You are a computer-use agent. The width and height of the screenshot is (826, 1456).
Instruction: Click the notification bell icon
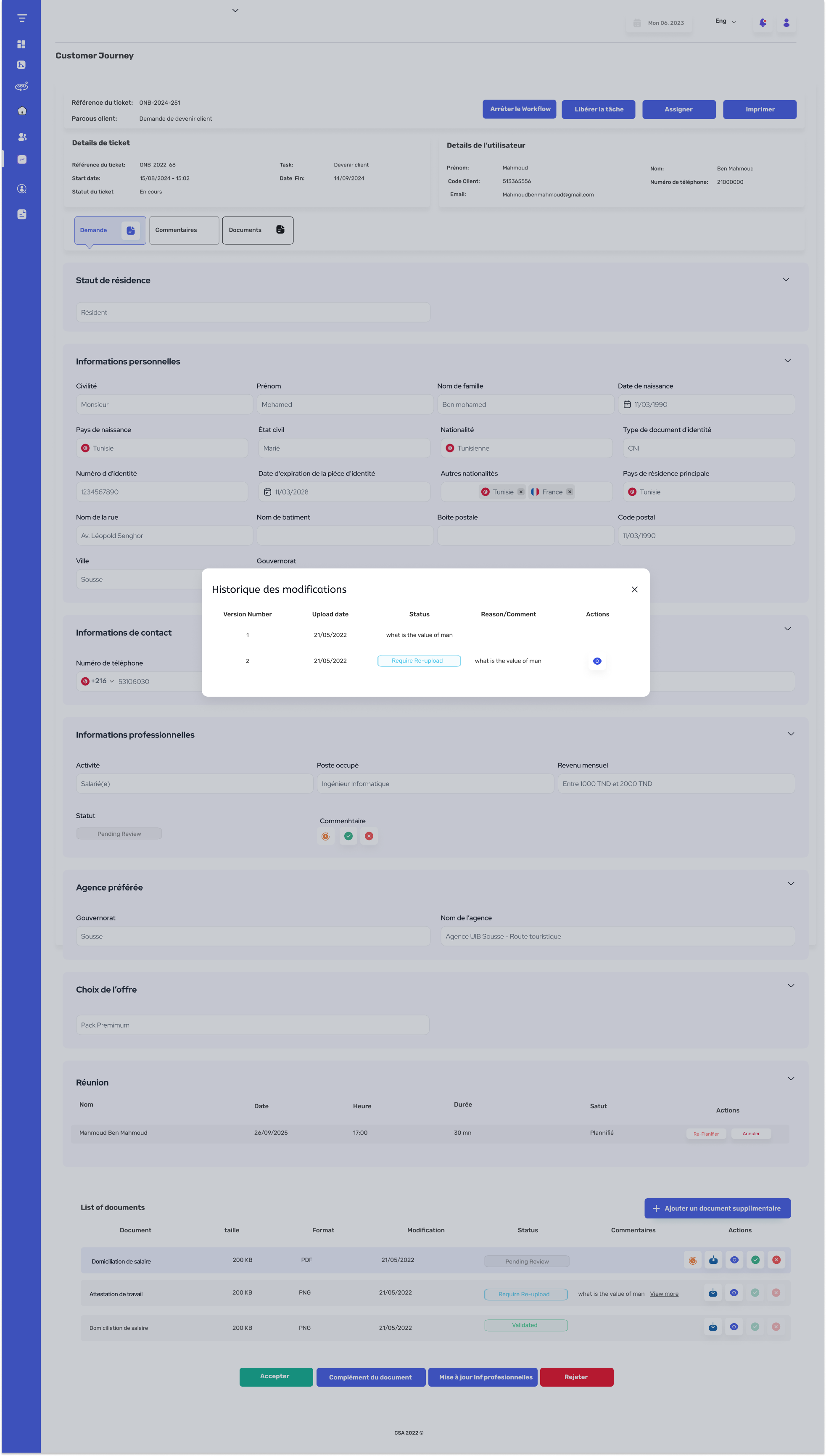763,23
